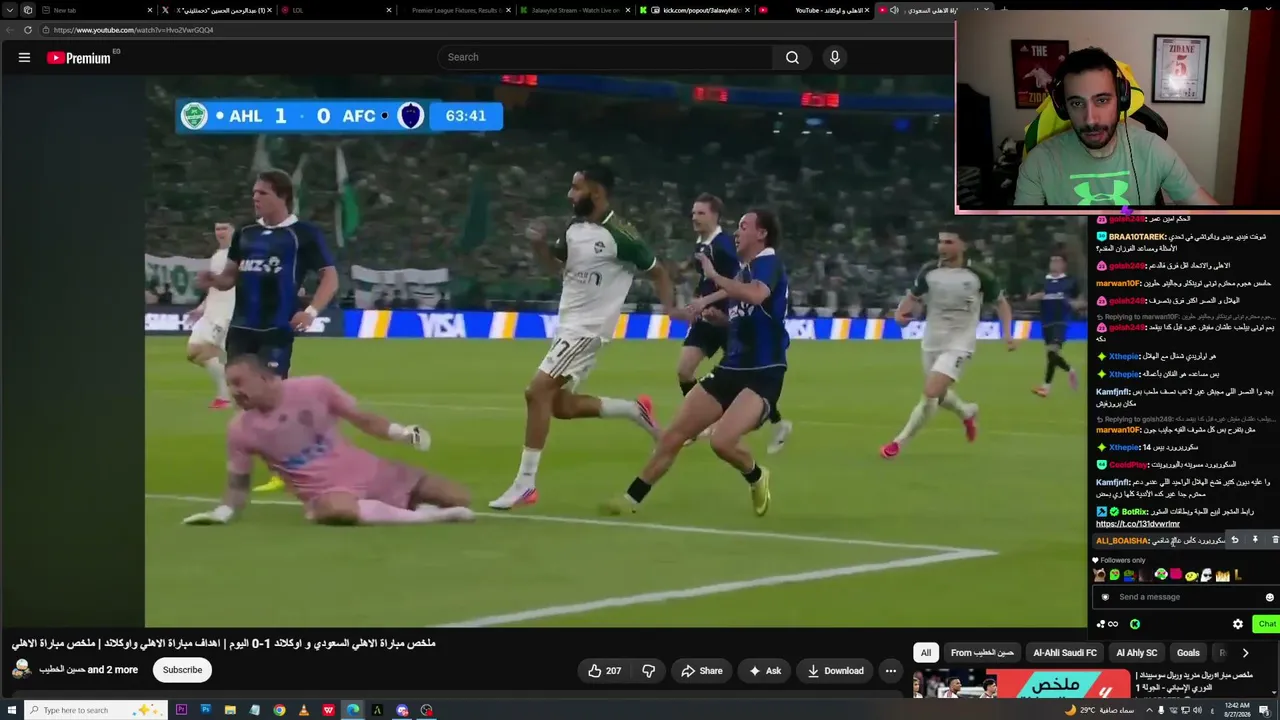Viewport: 1280px width, 720px height.
Task: Switch to kick.com/popout tab
Action: 695,10
